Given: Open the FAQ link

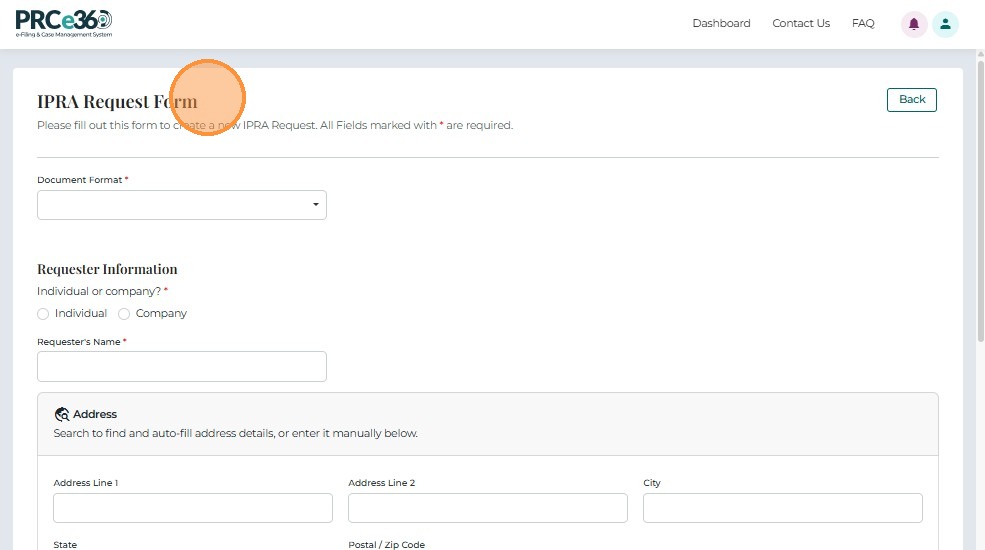Looking at the screenshot, I should [x=863, y=23].
